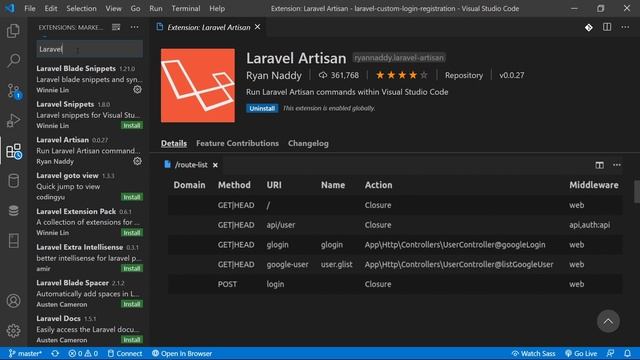Image resolution: width=640 pixels, height=360 pixels.
Task: Switch to the Details tab
Action: click(174, 143)
